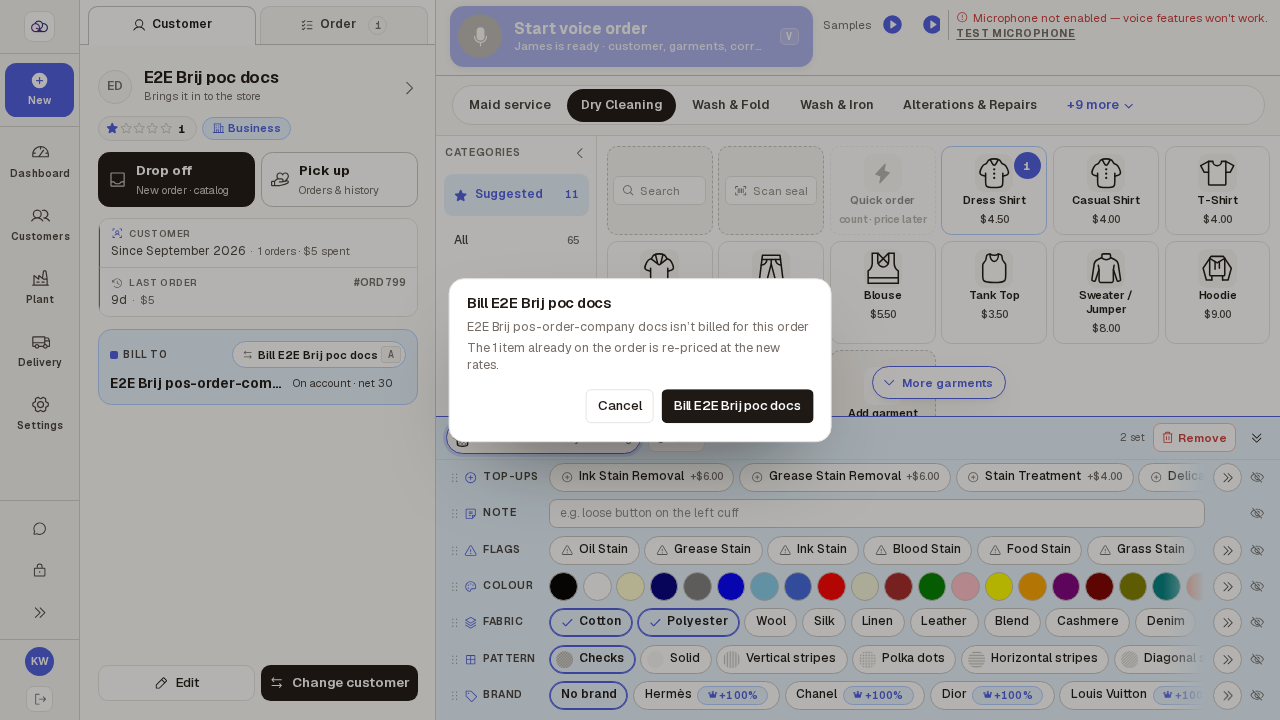Click the Start voice order microphone
This screenshot has height=720, width=1280.
click(x=480, y=36)
